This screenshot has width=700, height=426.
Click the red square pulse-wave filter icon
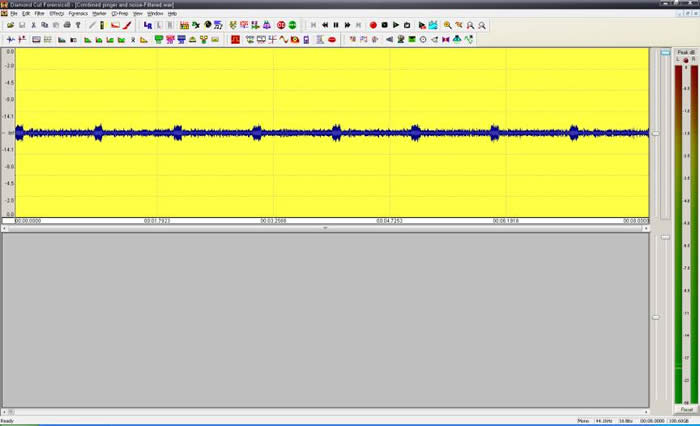(235, 40)
